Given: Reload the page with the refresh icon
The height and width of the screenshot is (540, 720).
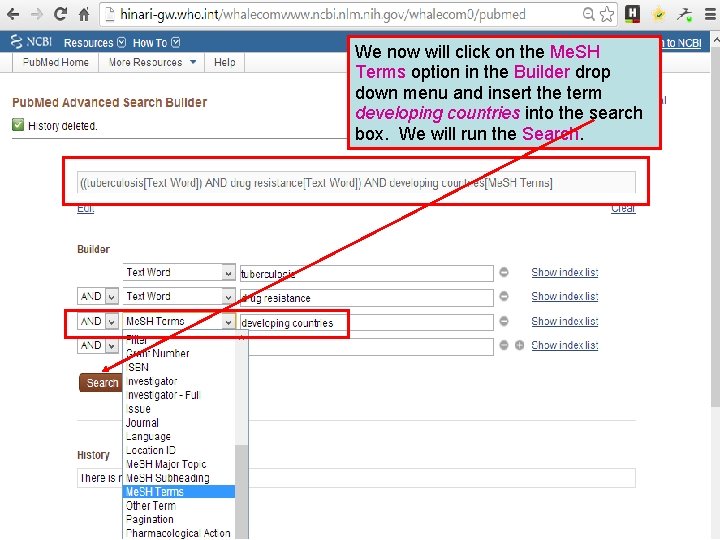Looking at the screenshot, I should click(x=60, y=14).
